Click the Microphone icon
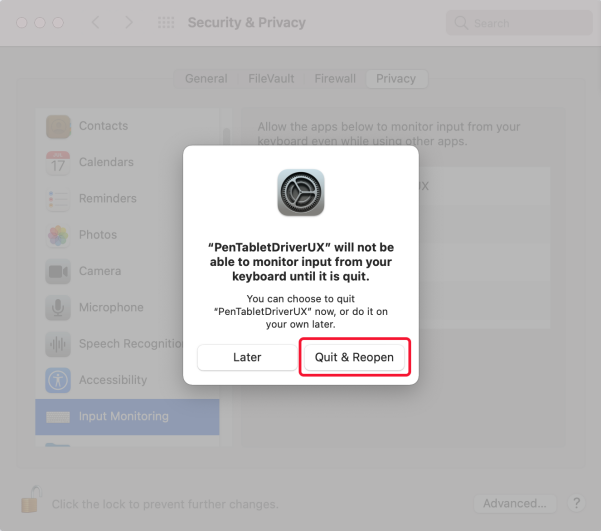 58,308
